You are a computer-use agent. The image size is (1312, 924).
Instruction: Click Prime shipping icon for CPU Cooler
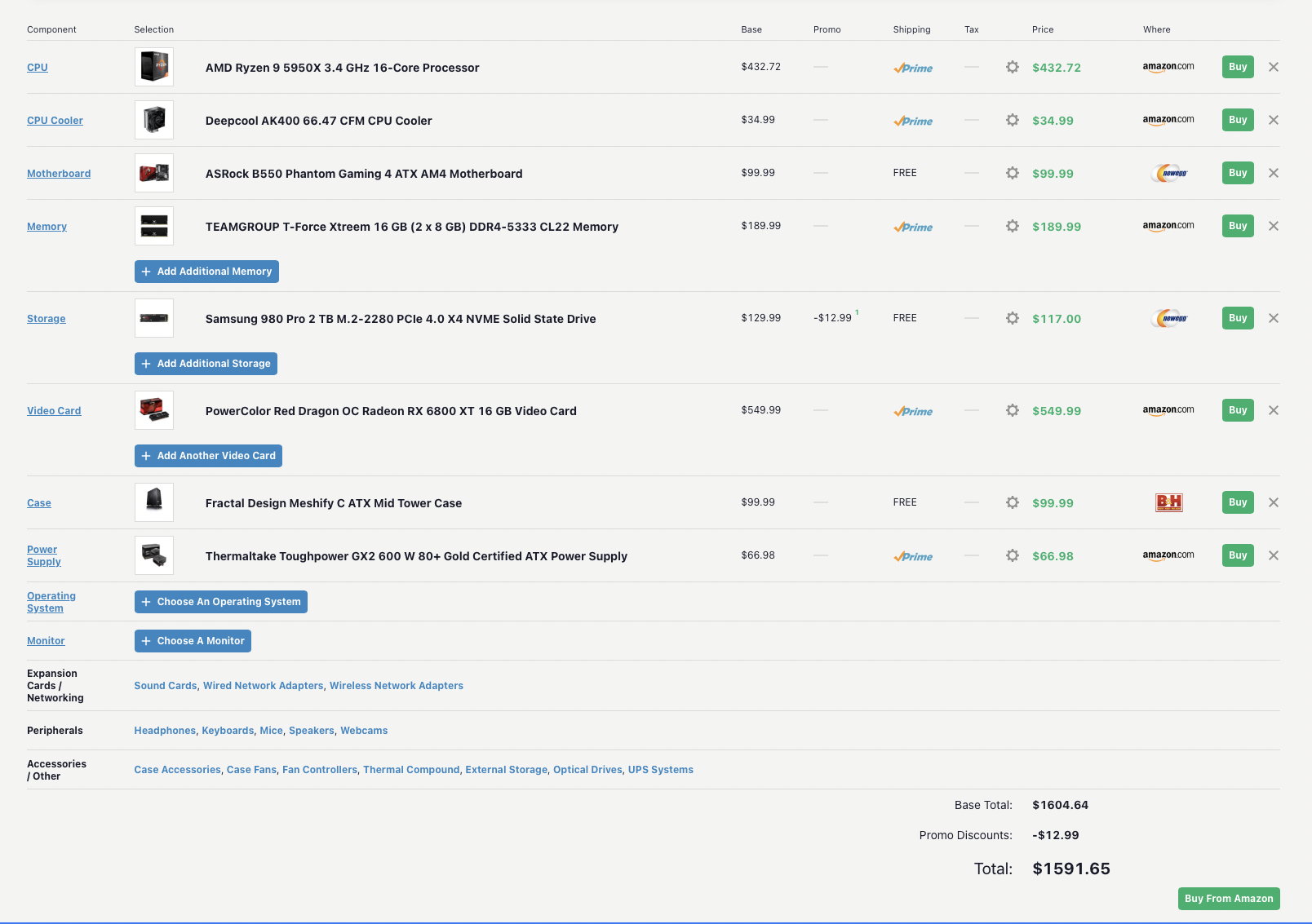[x=913, y=121]
